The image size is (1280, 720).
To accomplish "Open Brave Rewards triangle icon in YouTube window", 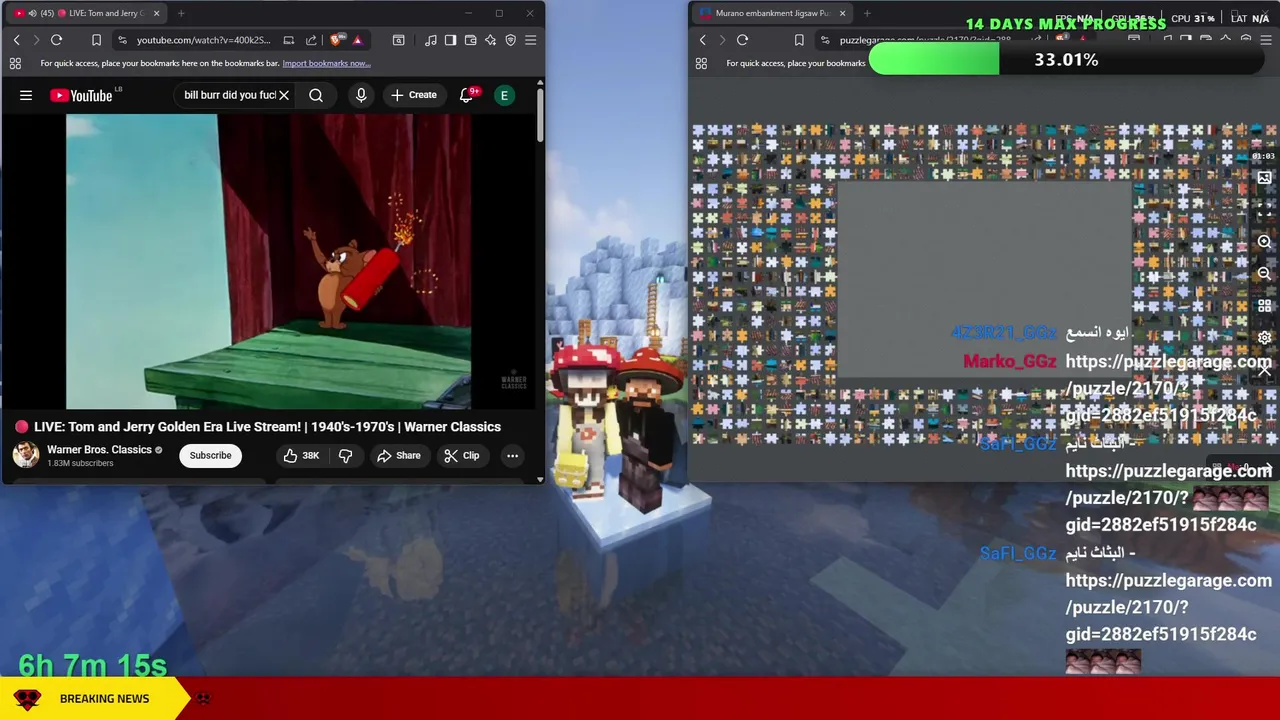I will tap(357, 40).
